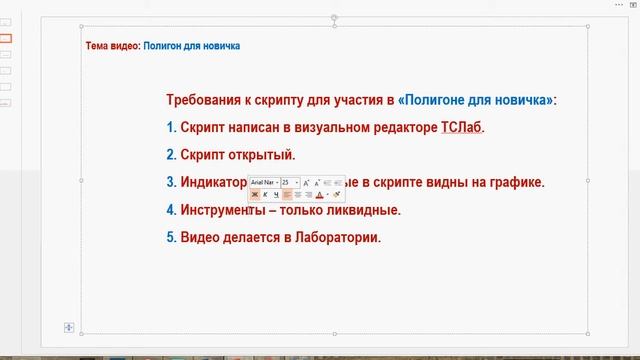The width and height of the screenshot is (640, 360).
Task: Increase list indent level icon
Action: point(338,183)
